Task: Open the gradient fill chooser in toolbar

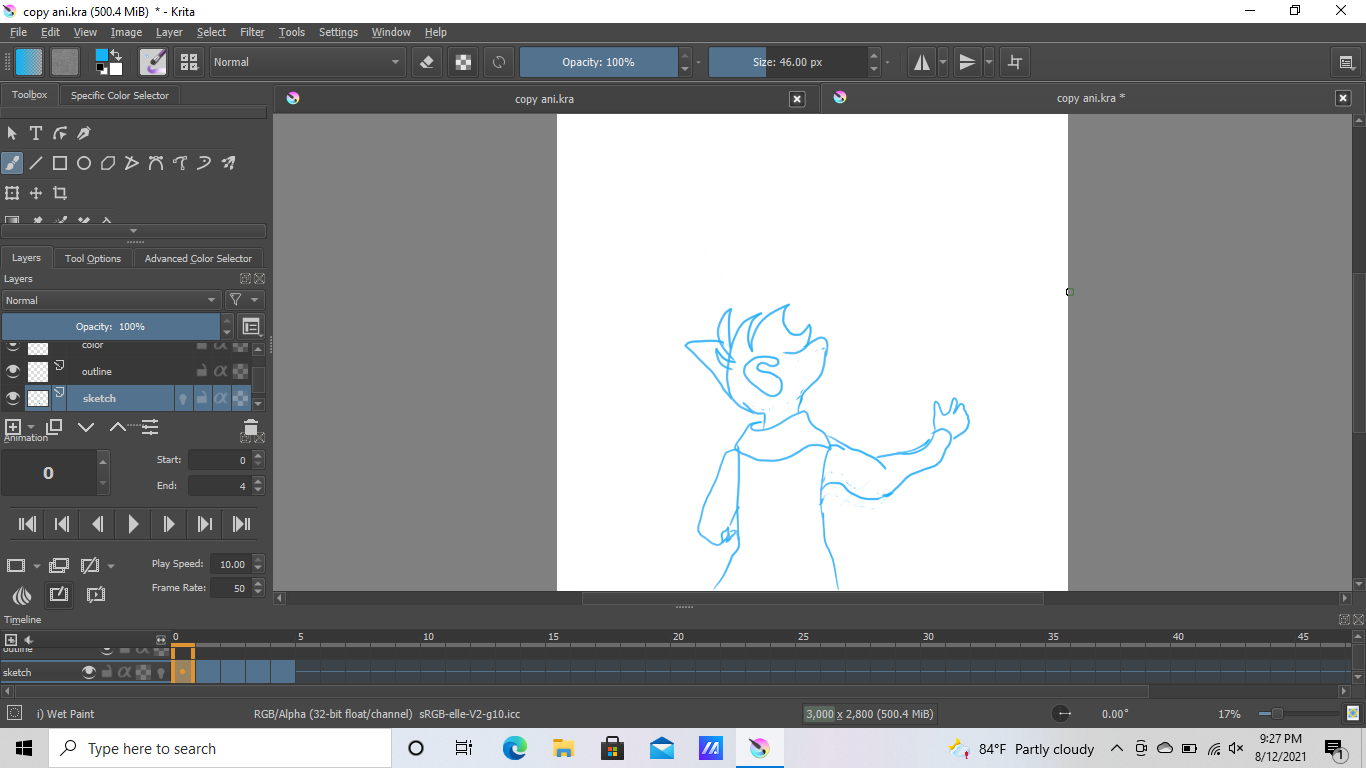Action: click(x=29, y=62)
